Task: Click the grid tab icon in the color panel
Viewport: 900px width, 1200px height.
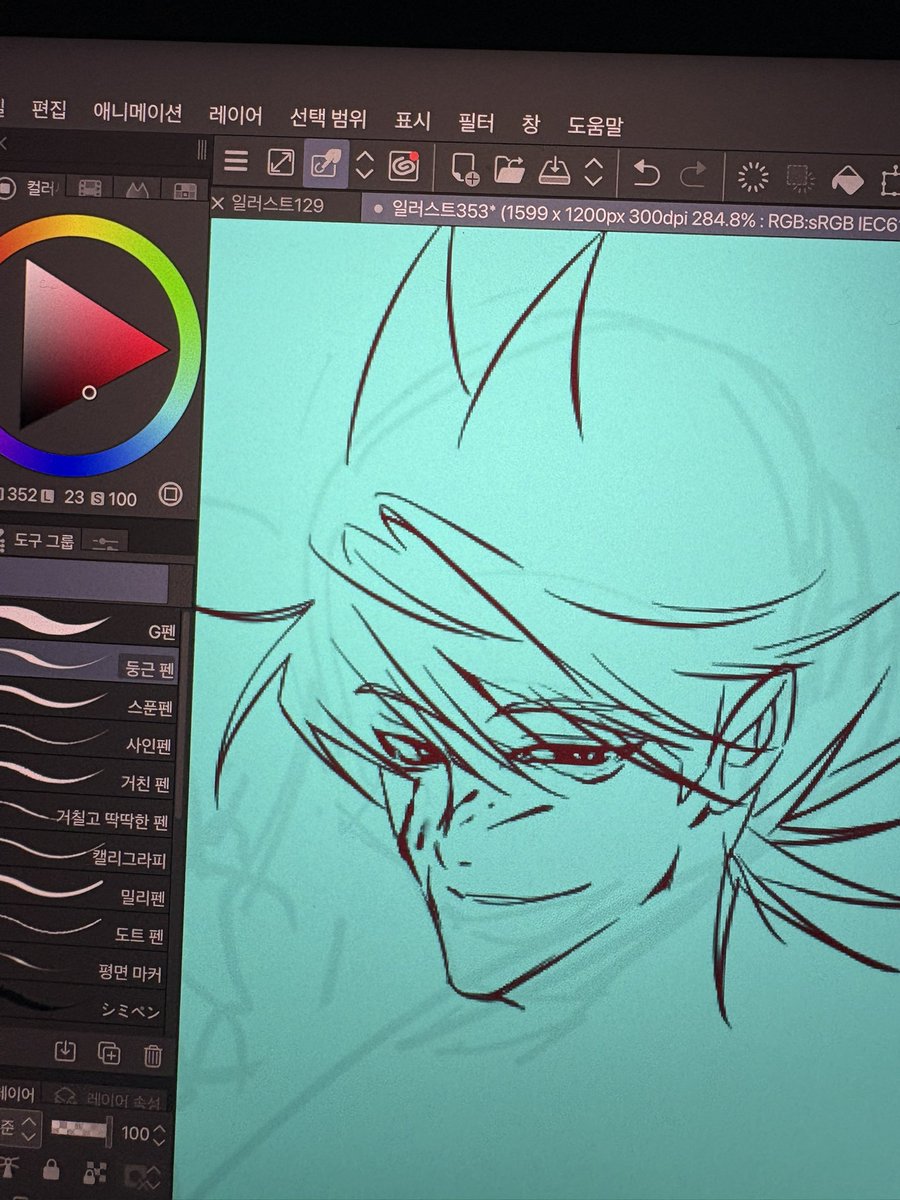Action: 184,190
